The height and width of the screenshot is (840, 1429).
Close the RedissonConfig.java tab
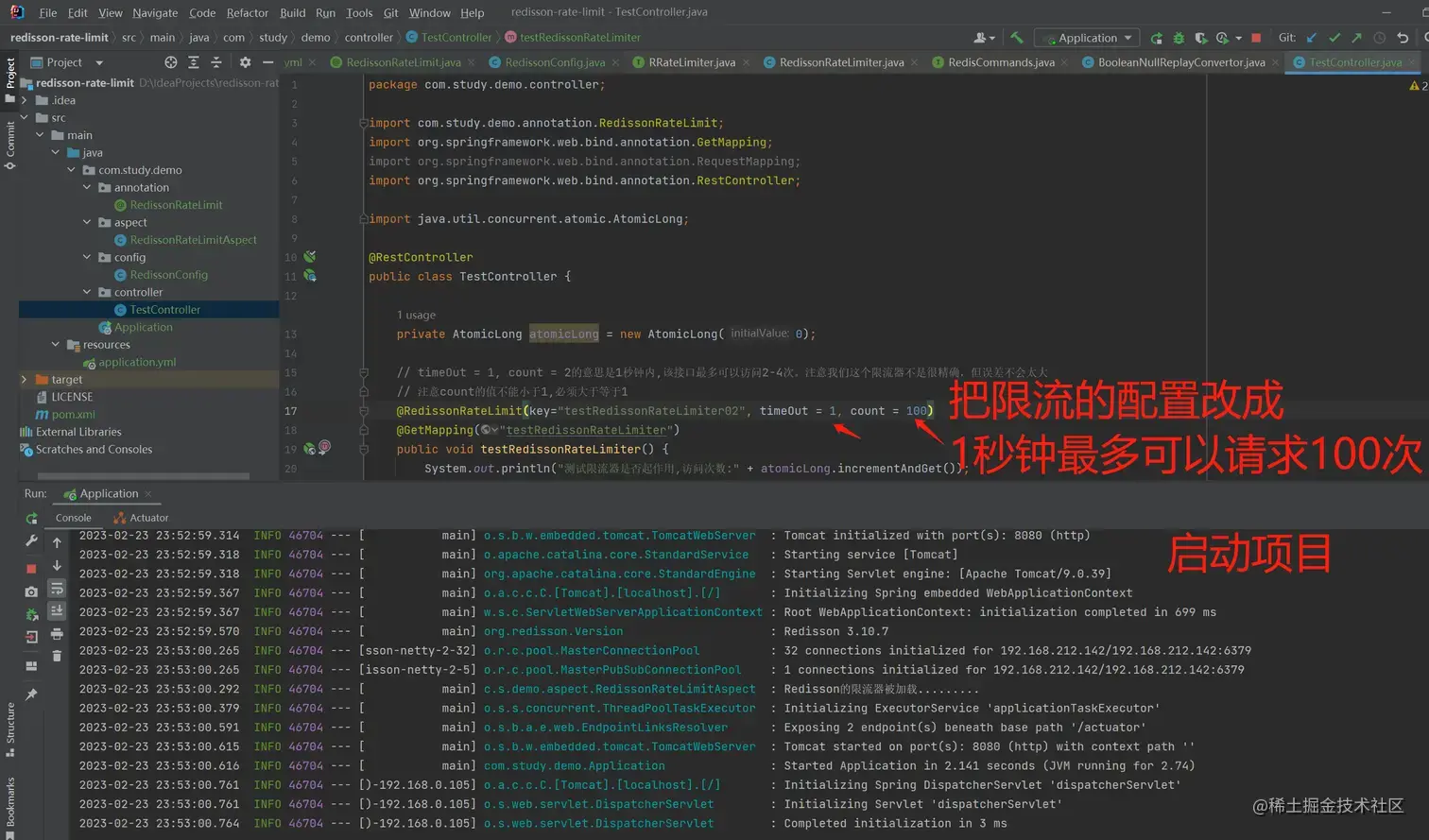coord(615,63)
